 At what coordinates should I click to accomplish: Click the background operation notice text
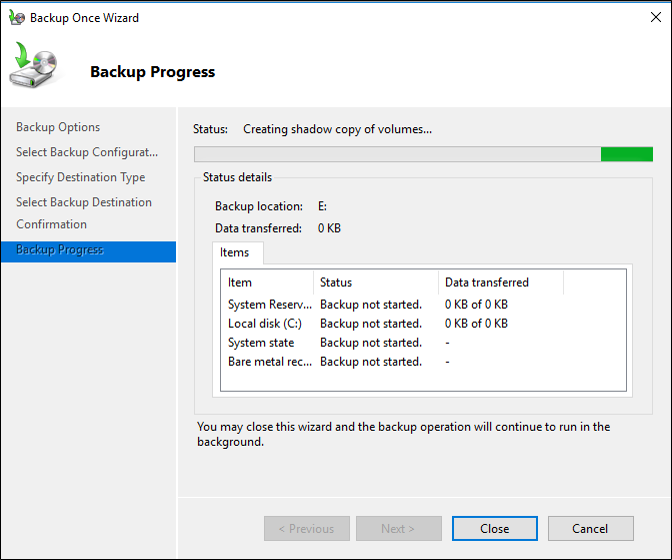pos(404,434)
